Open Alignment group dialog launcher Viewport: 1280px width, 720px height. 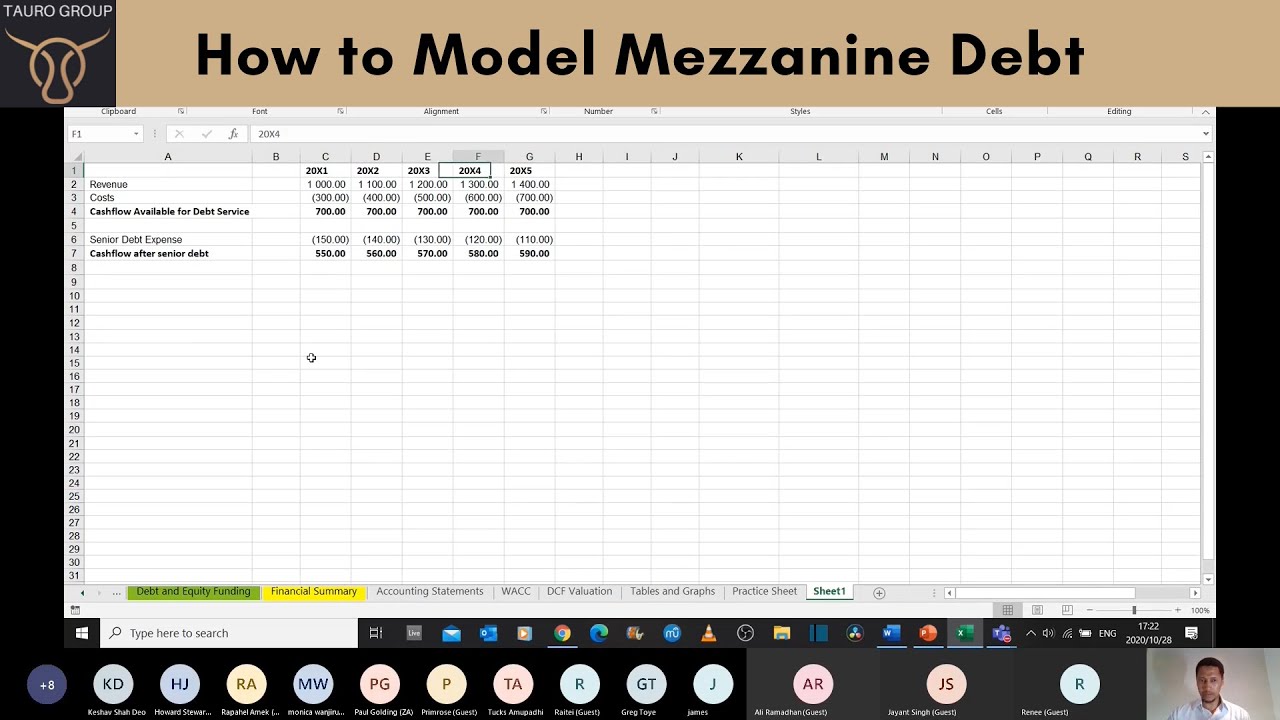coord(544,111)
